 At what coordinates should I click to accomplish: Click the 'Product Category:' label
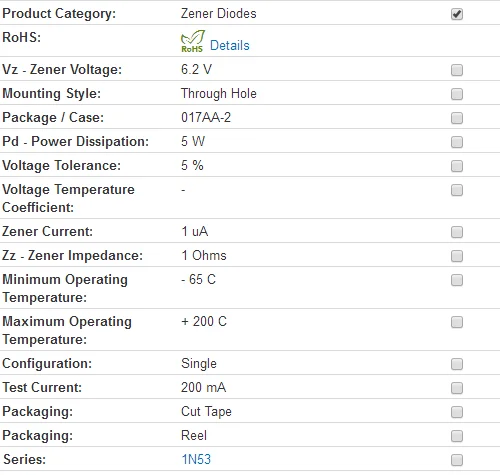pyautogui.click(x=59, y=14)
